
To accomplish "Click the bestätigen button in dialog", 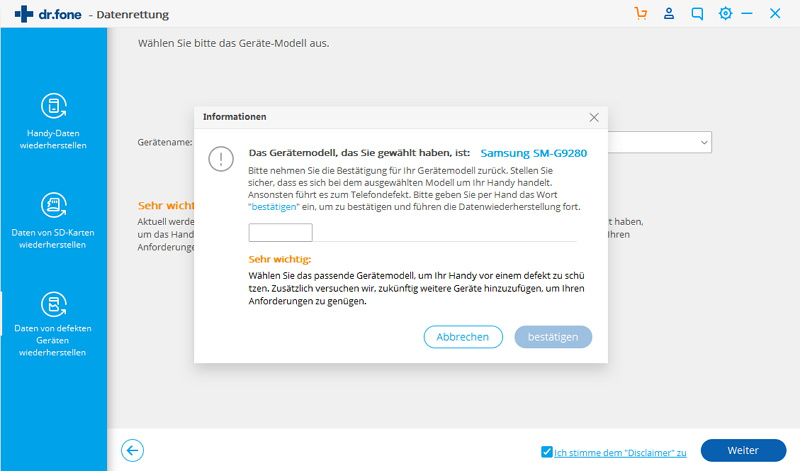I will [553, 337].
